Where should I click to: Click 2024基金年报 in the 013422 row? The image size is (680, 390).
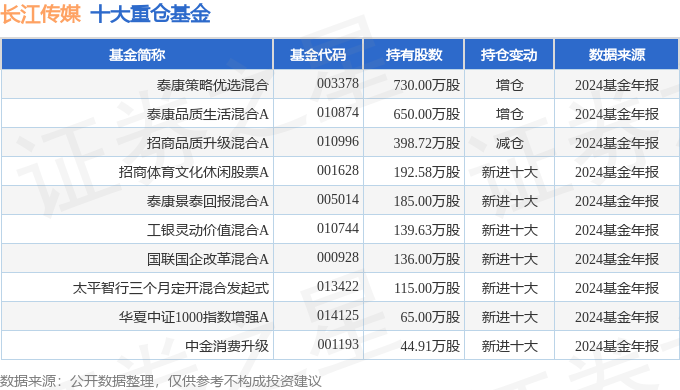tap(617, 288)
